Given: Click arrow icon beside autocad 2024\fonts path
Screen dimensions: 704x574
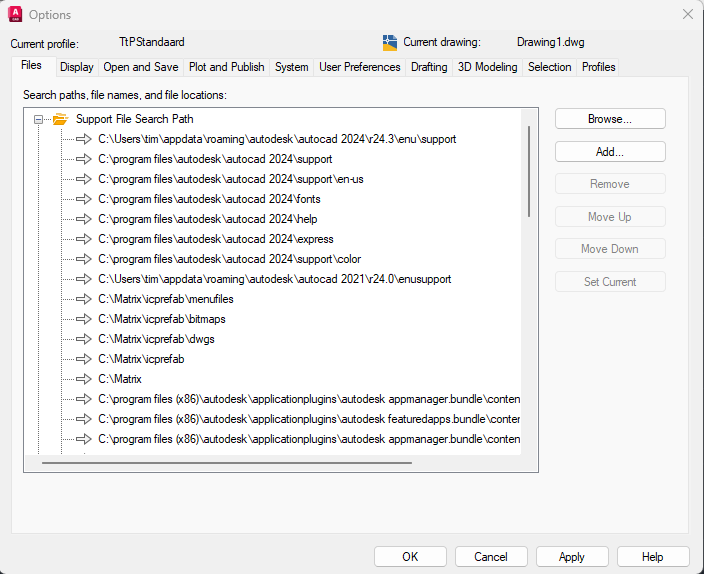Looking at the screenshot, I should pyautogui.click(x=84, y=199).
